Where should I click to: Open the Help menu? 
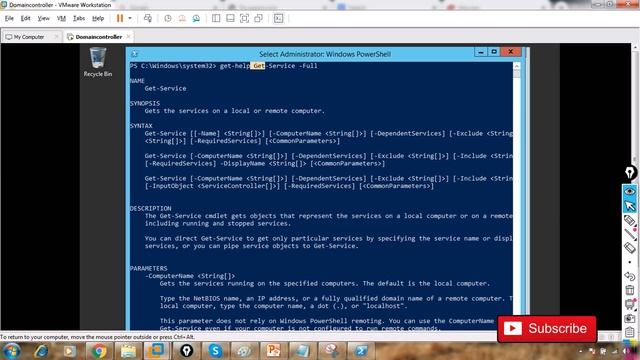coord(98,18)
